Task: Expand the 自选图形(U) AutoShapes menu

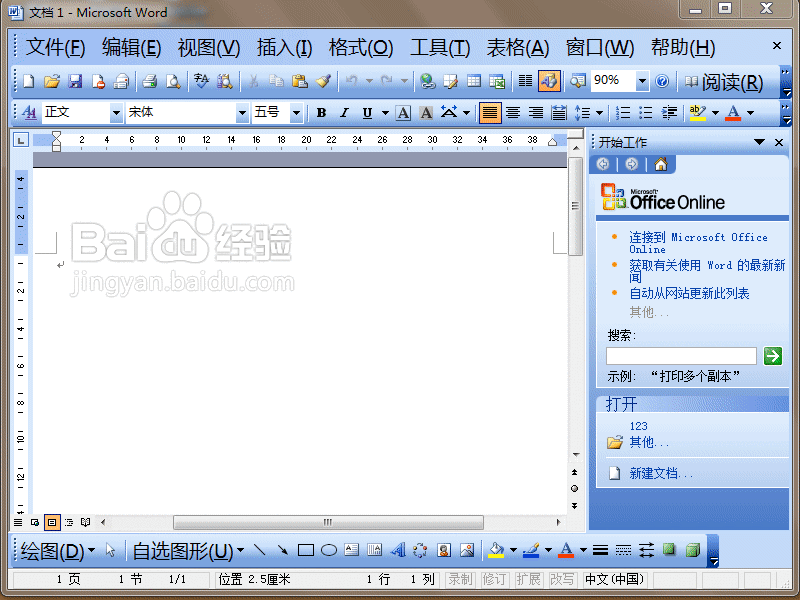Action: click(188, 551)
